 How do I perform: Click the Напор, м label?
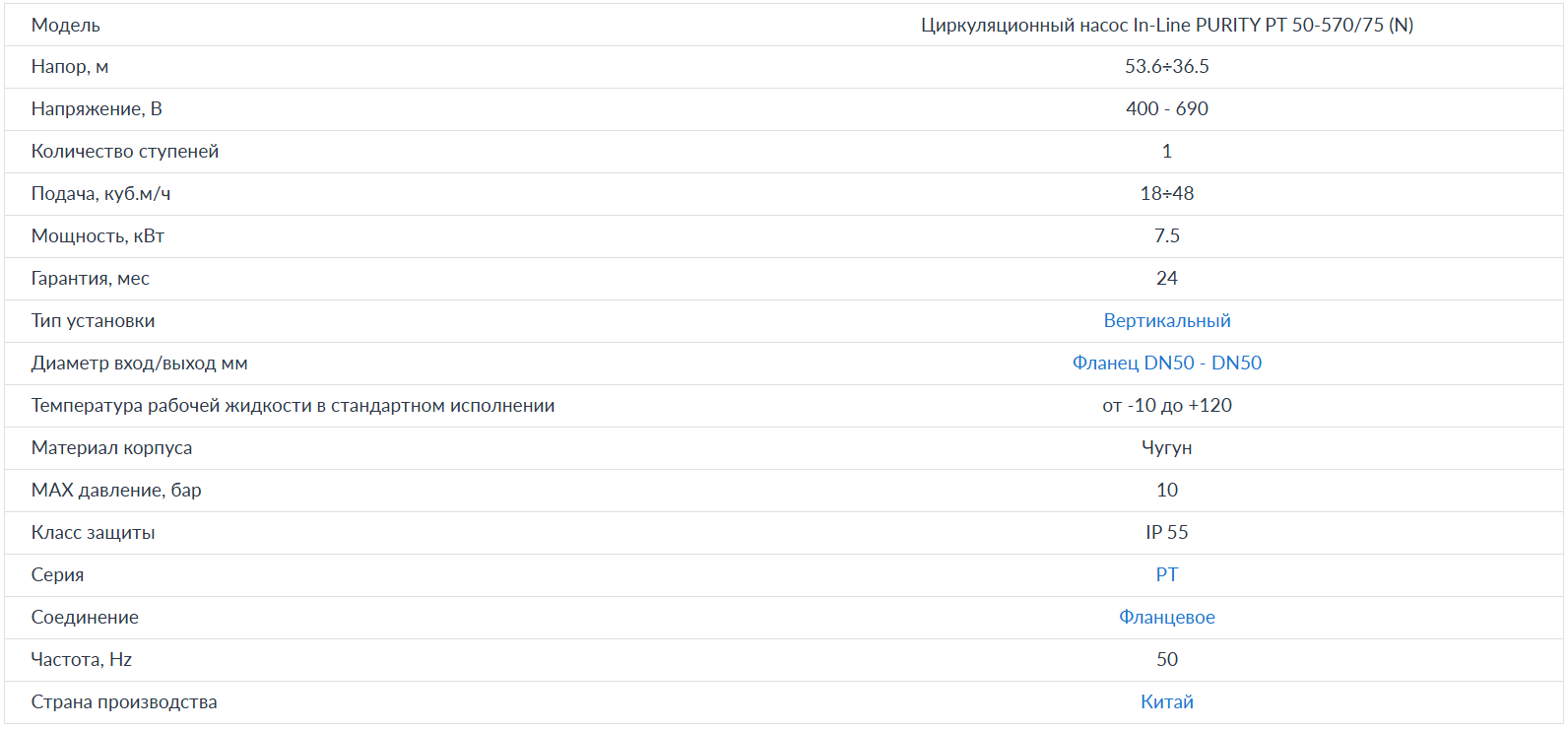[x=70, y=67]
